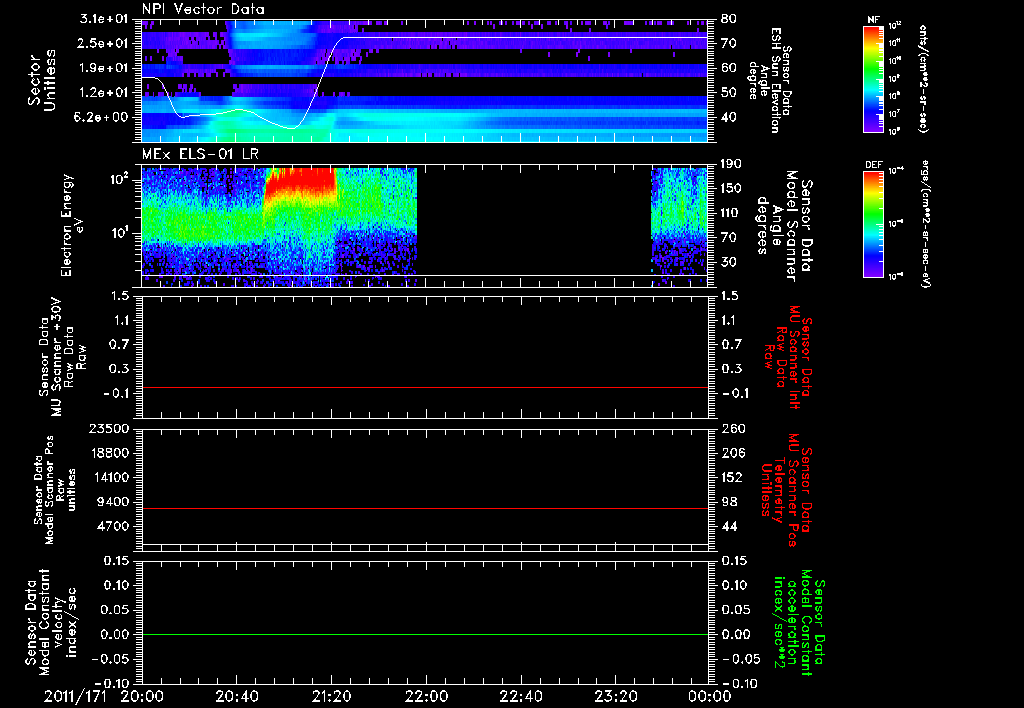Click the green constant velocity line
Viewport: 1024px width, 708px height.
[x=424, y=634]
